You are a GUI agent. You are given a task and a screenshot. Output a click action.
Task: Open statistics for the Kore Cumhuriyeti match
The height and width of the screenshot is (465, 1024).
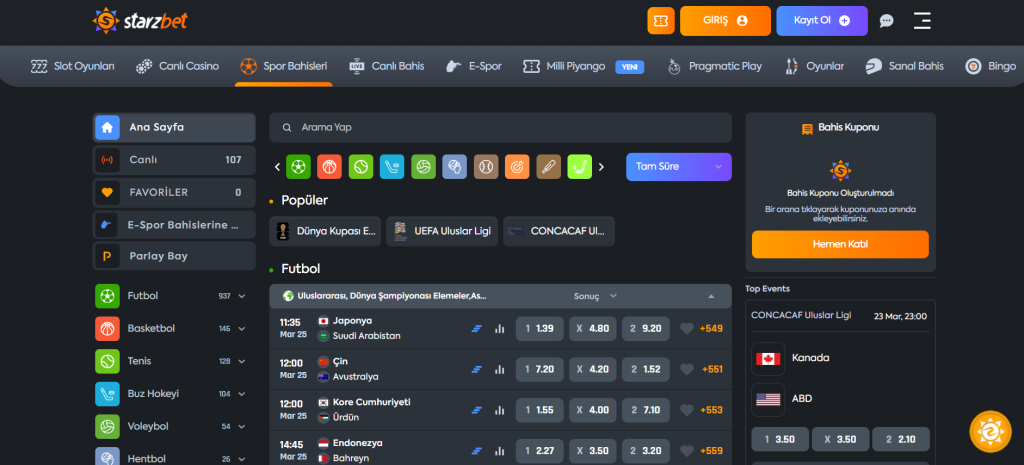click(x=500, y=410)
